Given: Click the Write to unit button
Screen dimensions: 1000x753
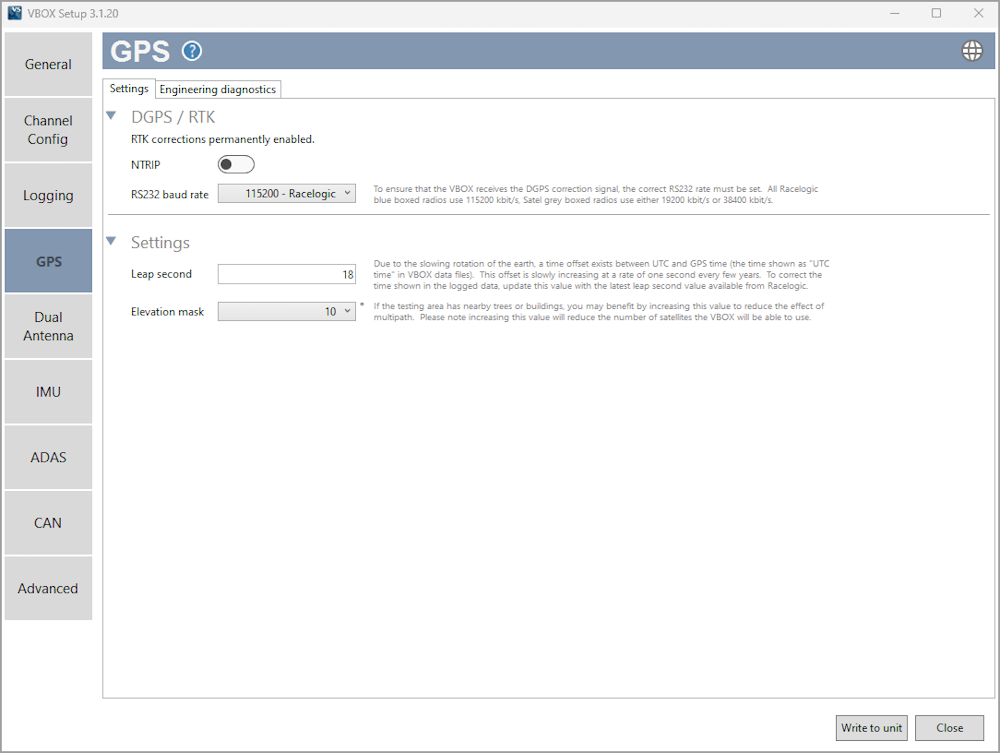Looking at the screenshot, I should point(871,727).
